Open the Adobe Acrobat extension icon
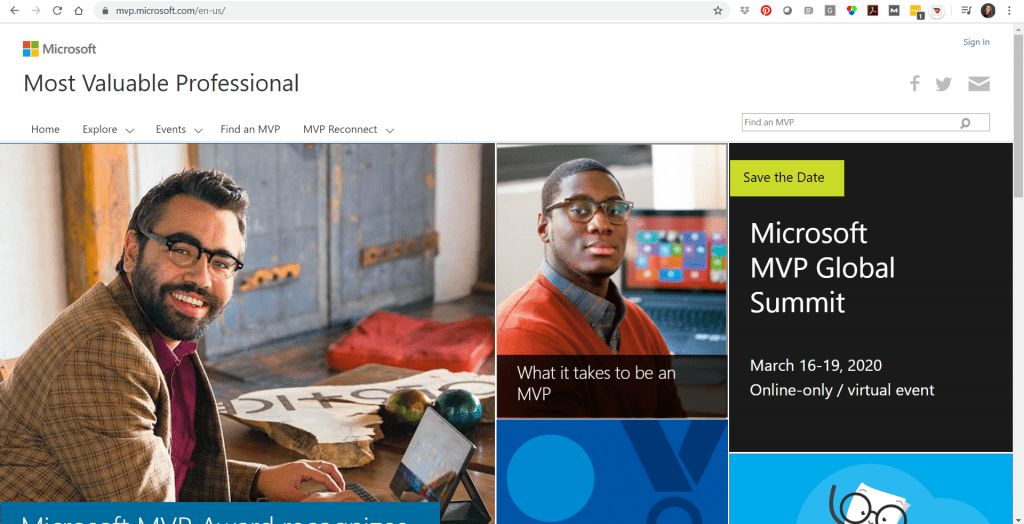Screen dimensions: 1024x524 872,10
